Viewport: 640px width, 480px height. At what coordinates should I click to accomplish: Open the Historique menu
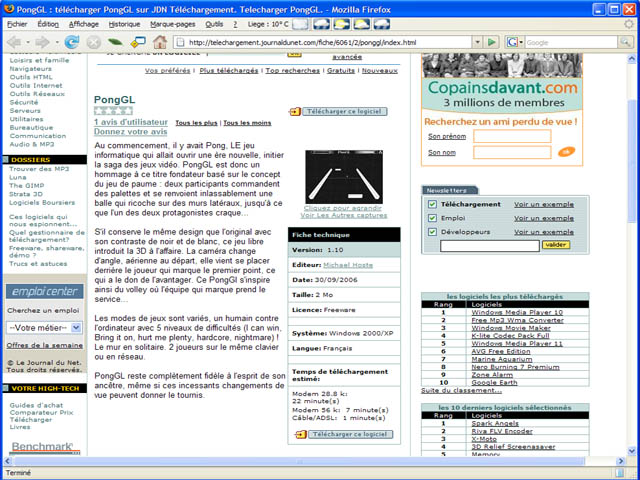124,24
